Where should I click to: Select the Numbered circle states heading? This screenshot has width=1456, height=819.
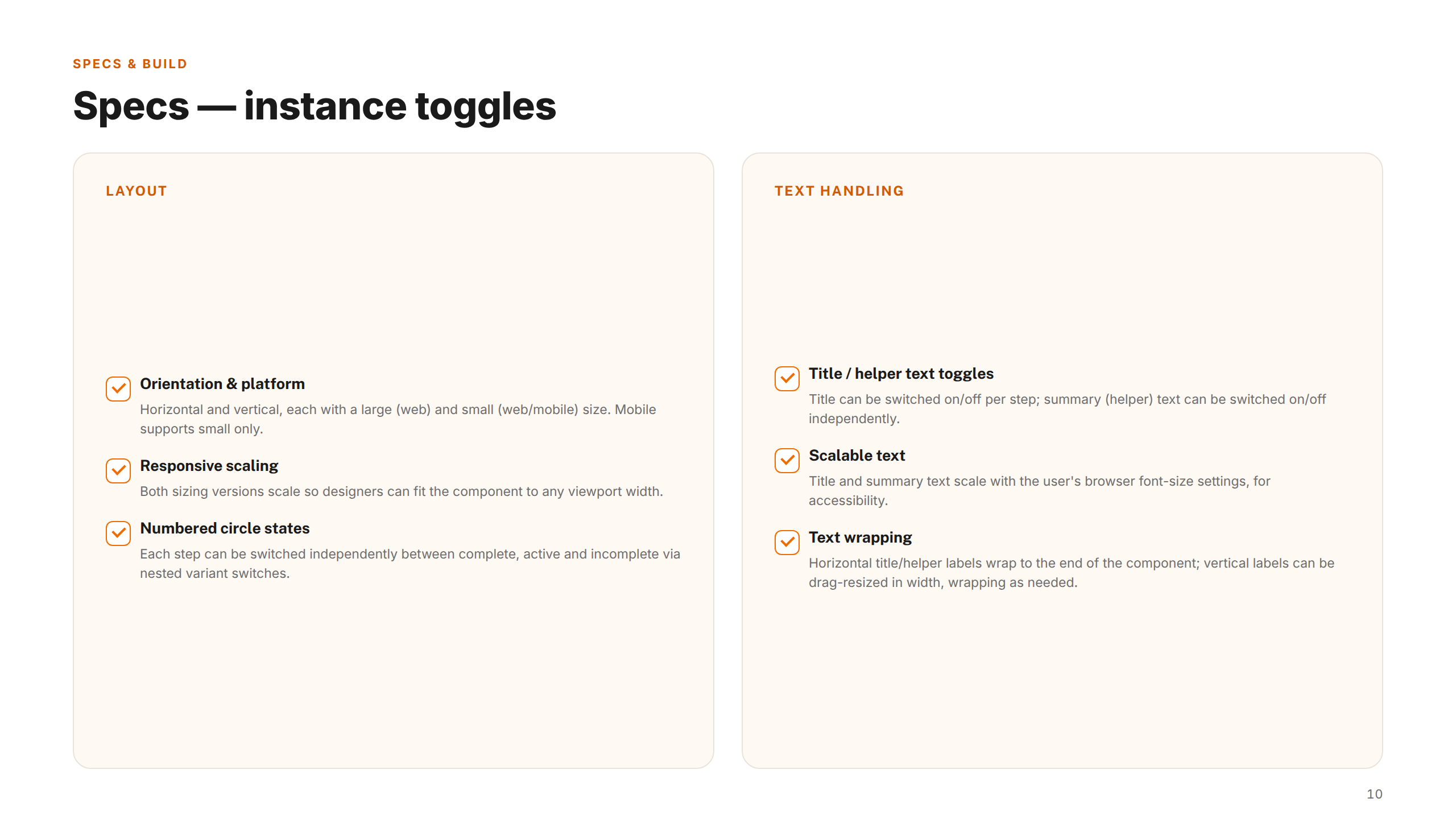tap(225, 528)
